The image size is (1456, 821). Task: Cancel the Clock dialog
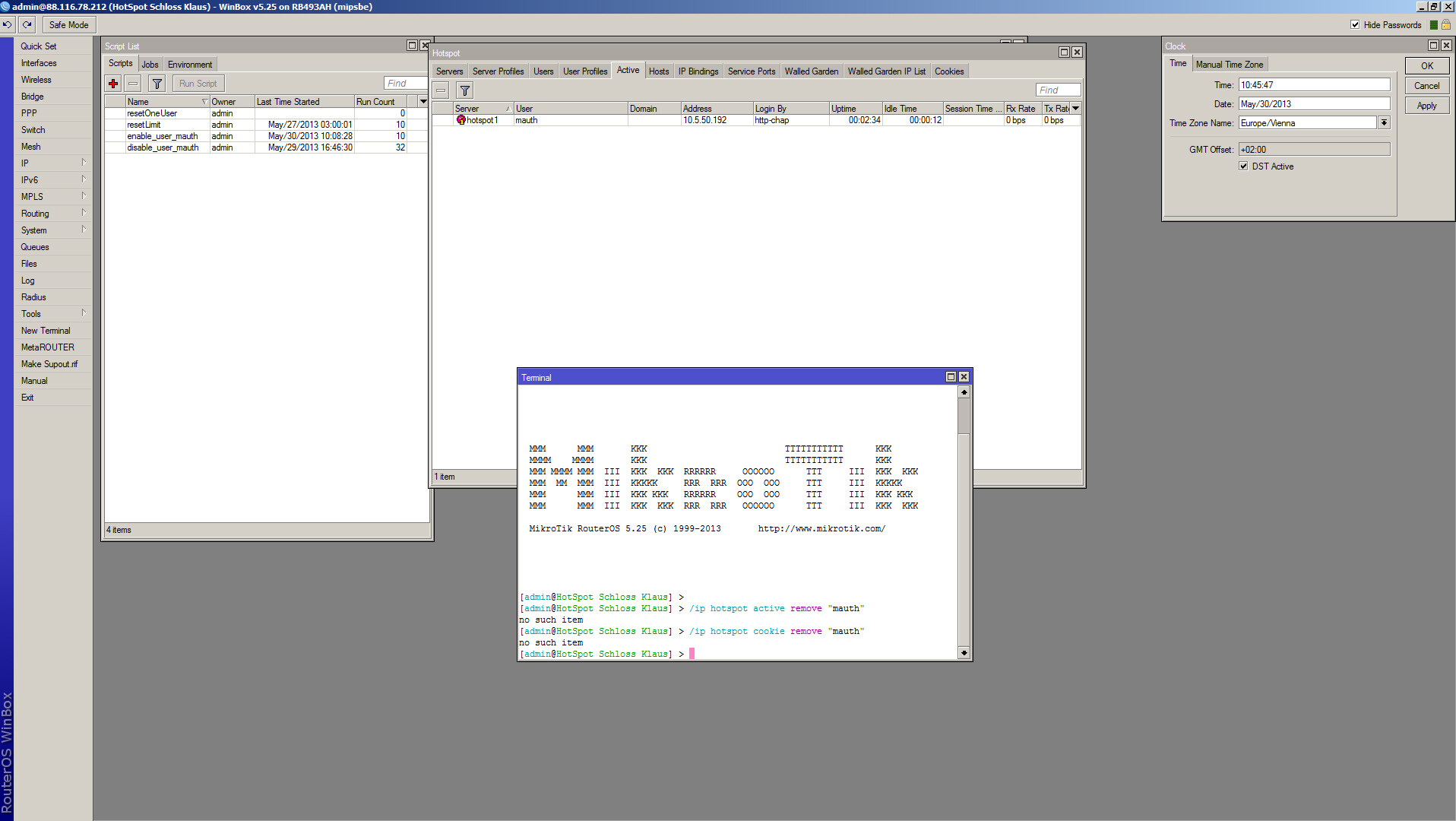(1427, 86)
